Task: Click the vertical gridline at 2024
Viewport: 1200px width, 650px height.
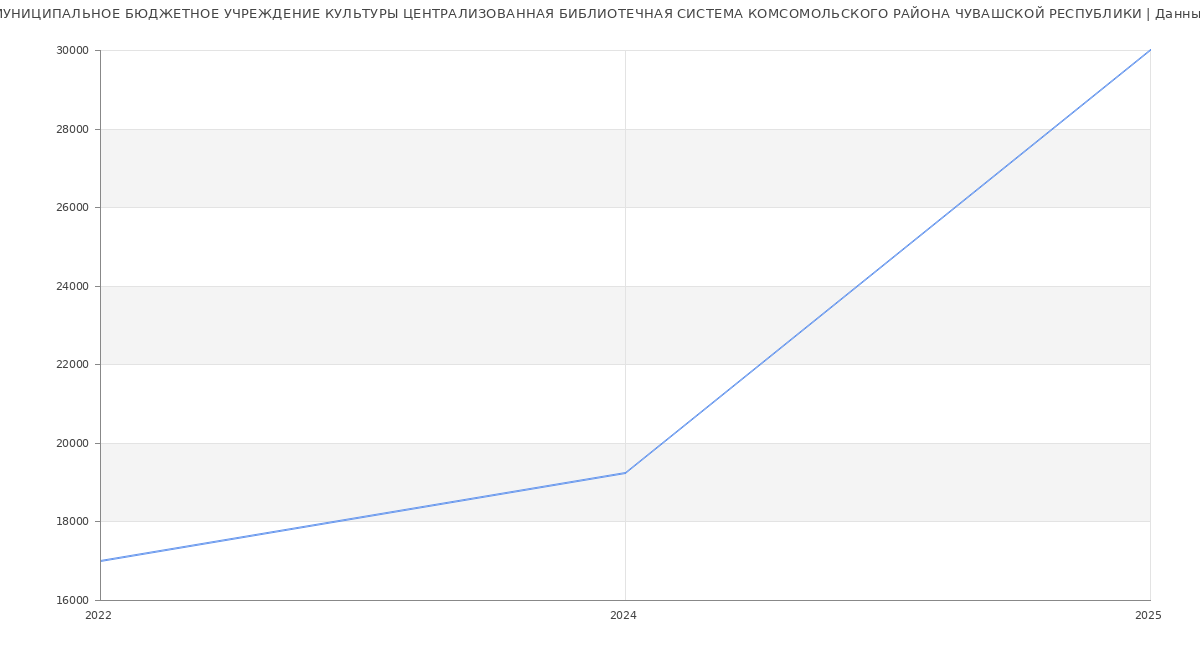Action: coord(625,250)
